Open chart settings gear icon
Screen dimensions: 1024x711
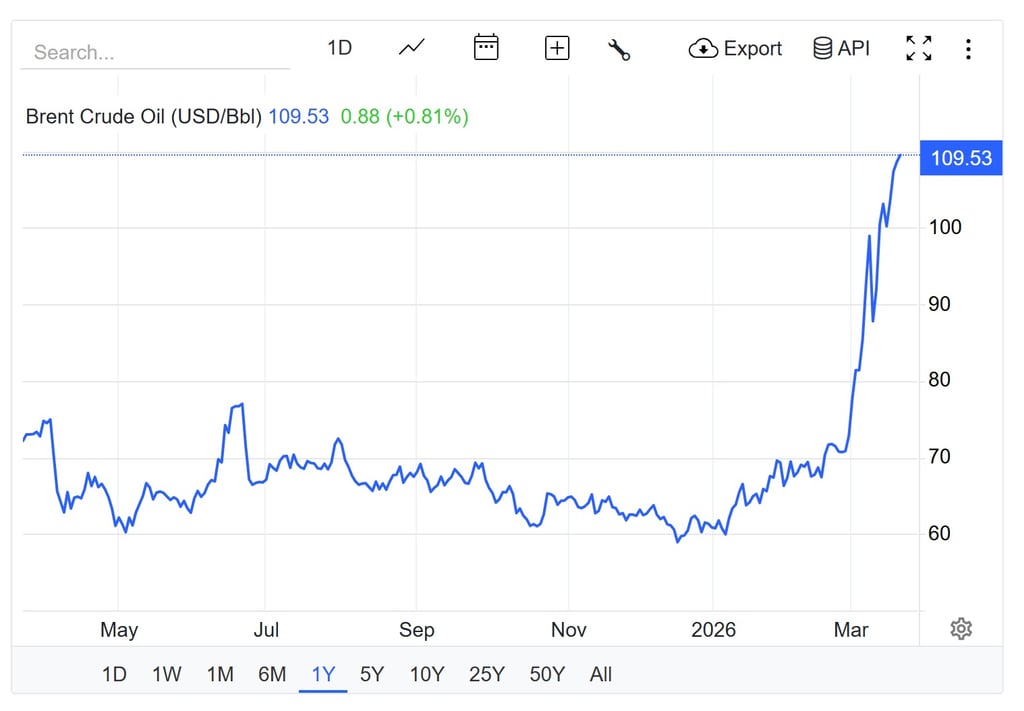pyautogui.click(x=961, y=628)
